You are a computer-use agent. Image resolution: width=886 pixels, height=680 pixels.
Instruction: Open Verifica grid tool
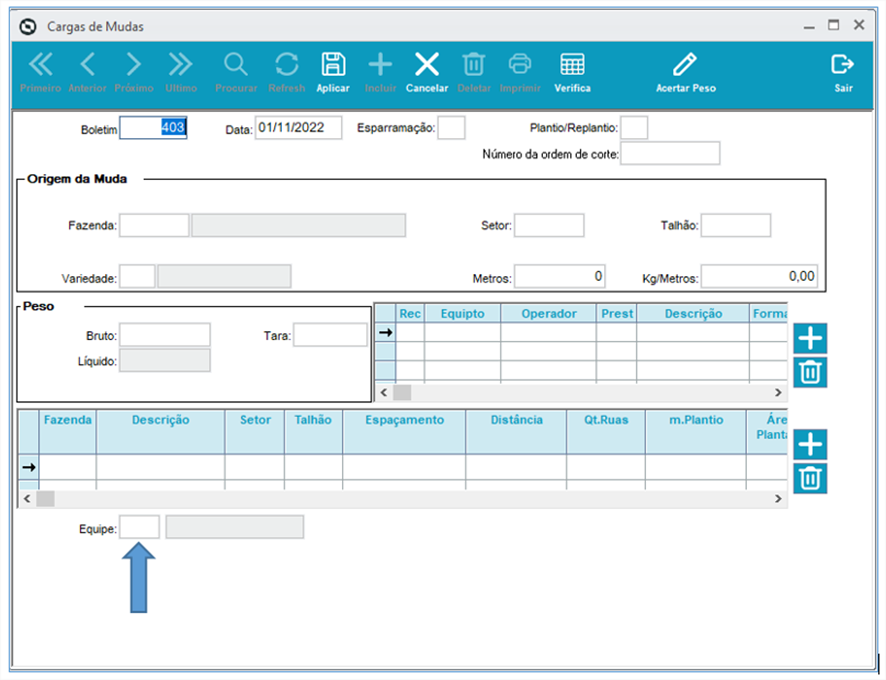(572, 72)
